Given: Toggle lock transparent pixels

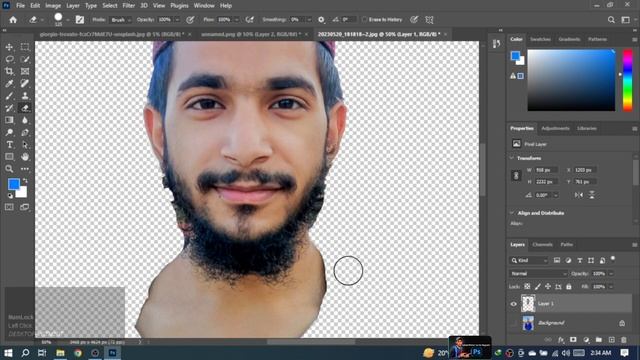Looking at the screenshot, I should tap(527, 287).
